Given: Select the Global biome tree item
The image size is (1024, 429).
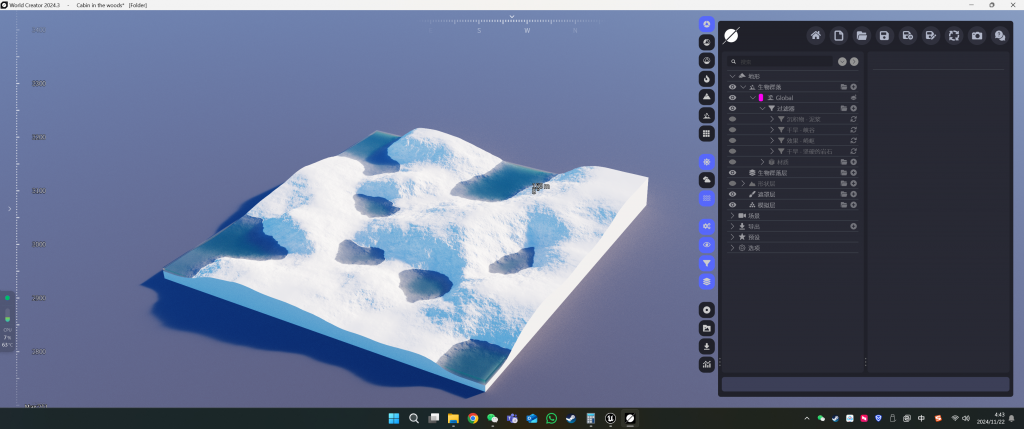Looking at the screenshot, I should [x=784, y=98].
